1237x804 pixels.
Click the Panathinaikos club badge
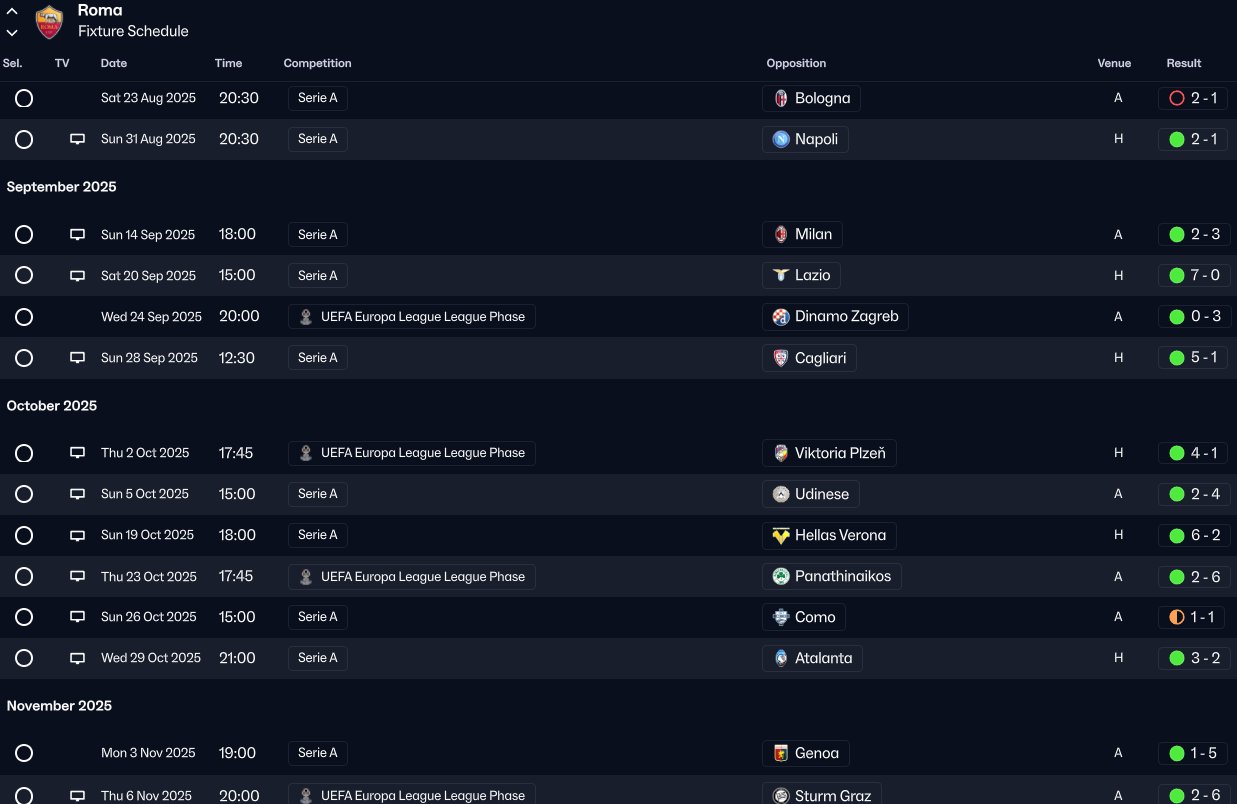(781, 576)
